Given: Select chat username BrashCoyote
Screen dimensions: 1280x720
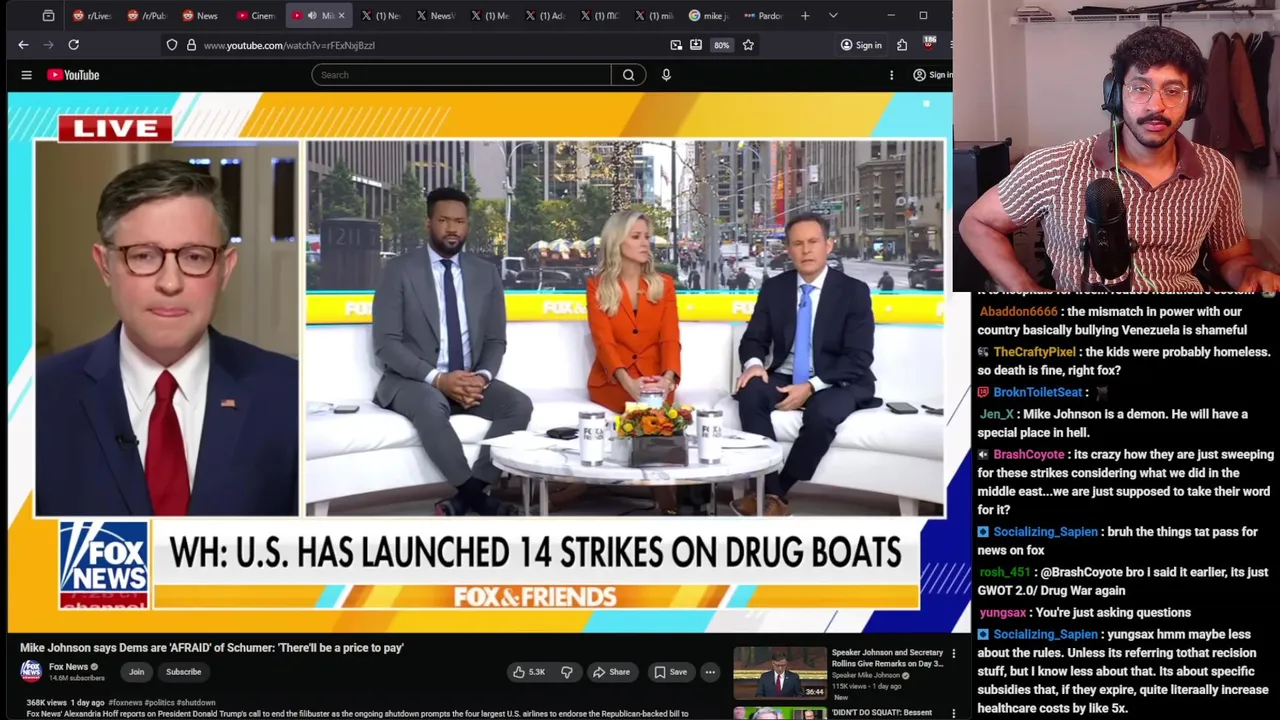Looking at the screenshot, I should coord(1029,454).
